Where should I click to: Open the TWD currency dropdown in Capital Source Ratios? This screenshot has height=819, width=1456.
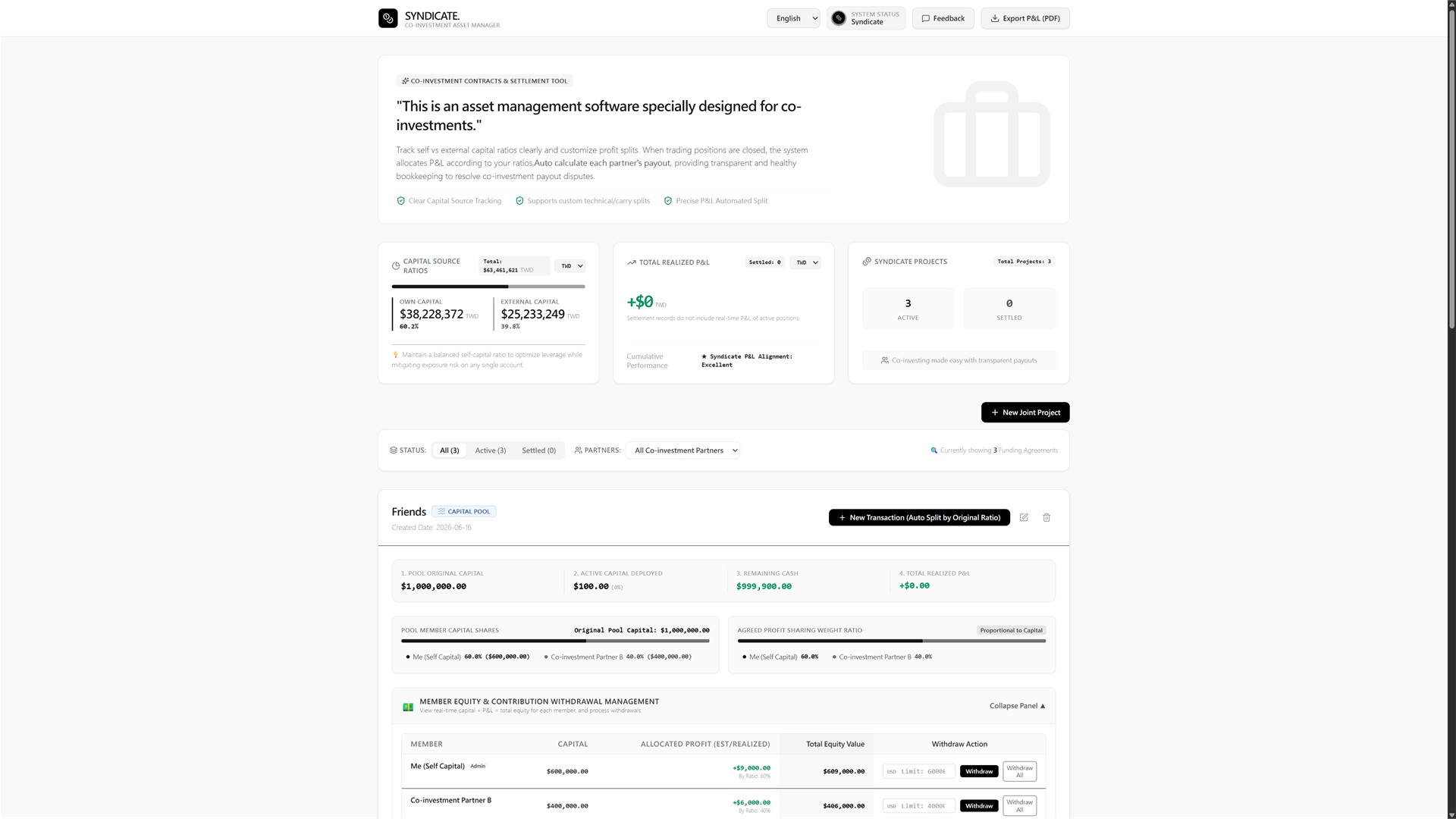click(570, 266)
